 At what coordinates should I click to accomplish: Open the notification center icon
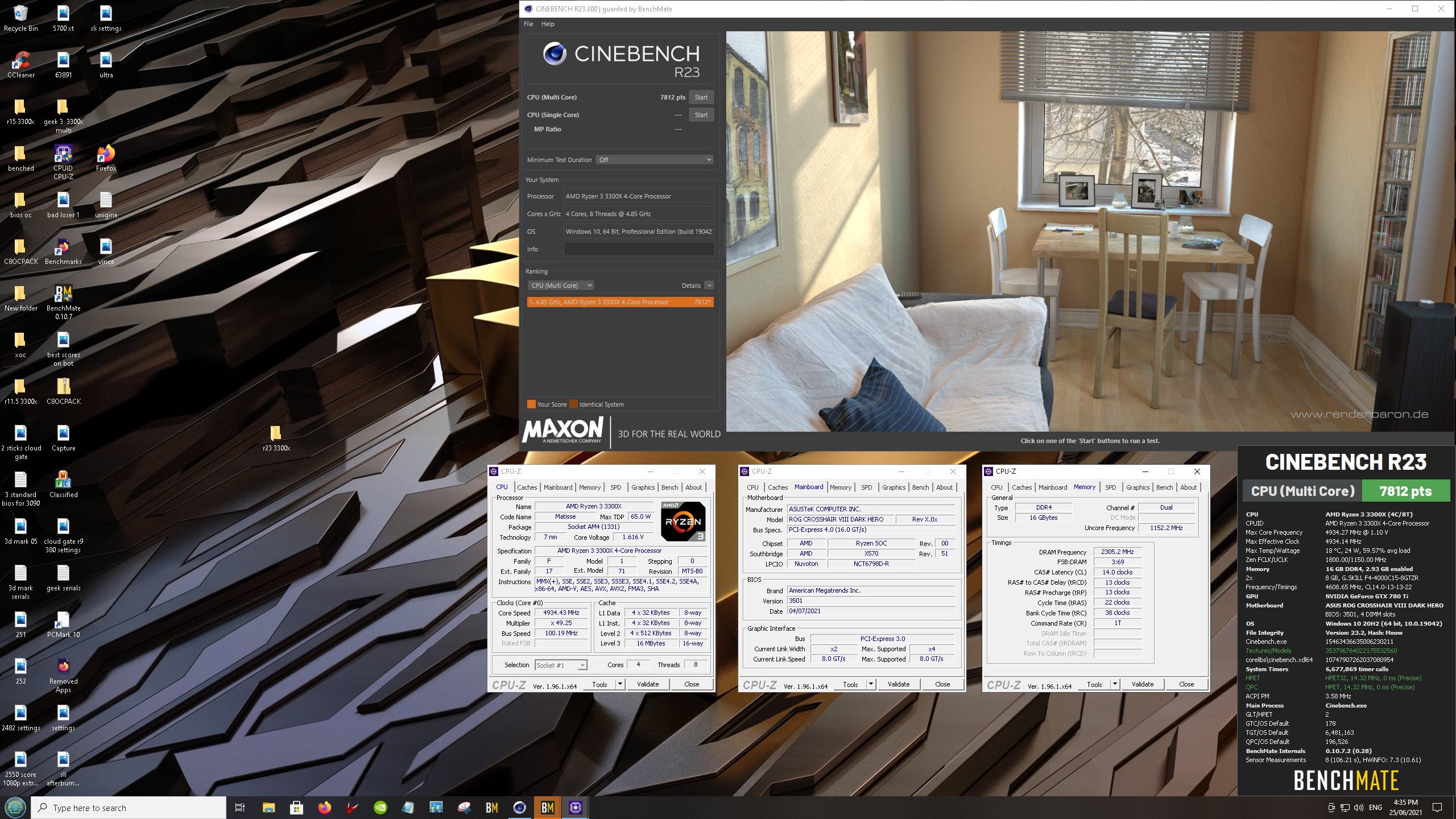[x=1437, y=808]
